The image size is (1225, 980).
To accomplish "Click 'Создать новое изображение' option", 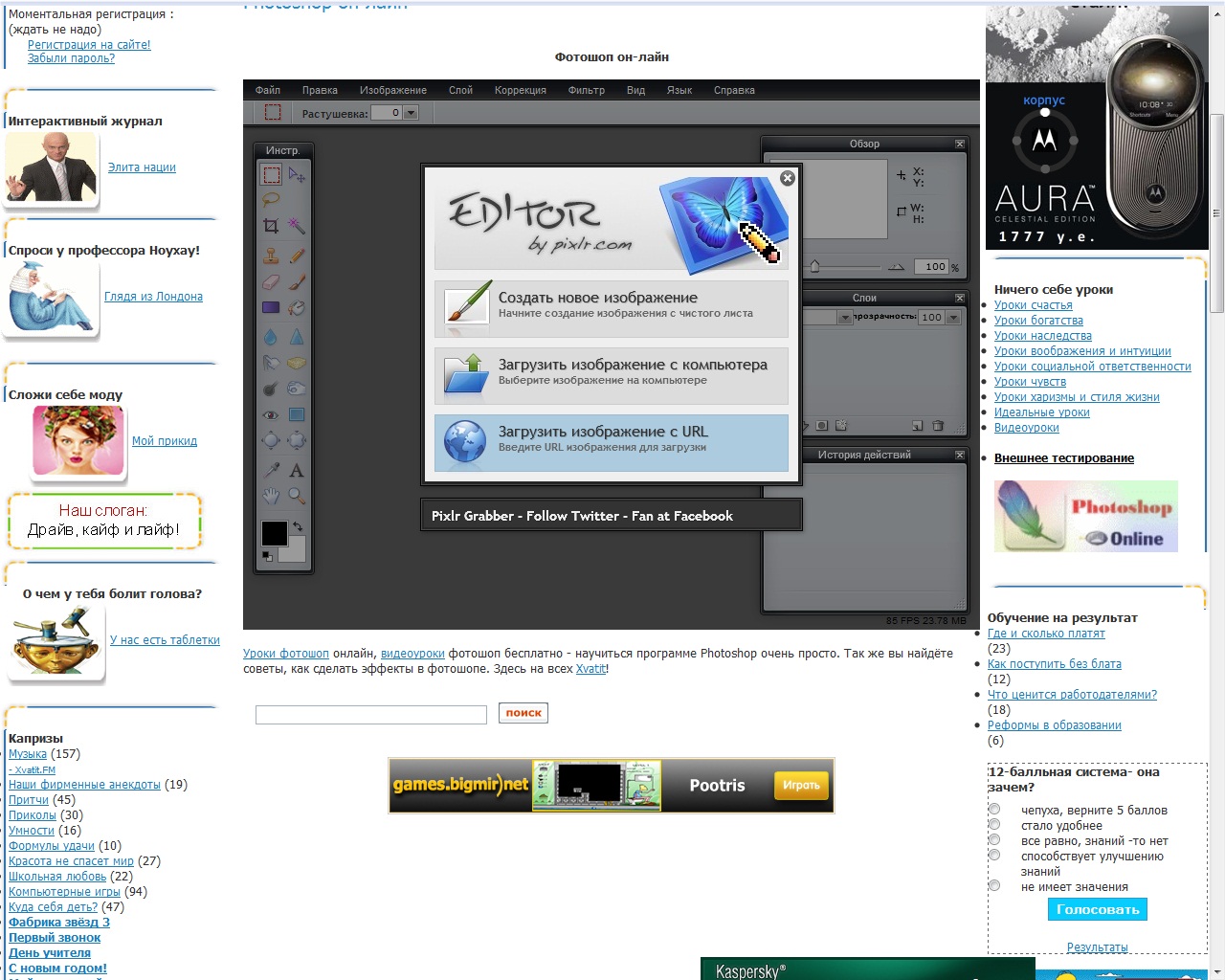I will point(612,308).
